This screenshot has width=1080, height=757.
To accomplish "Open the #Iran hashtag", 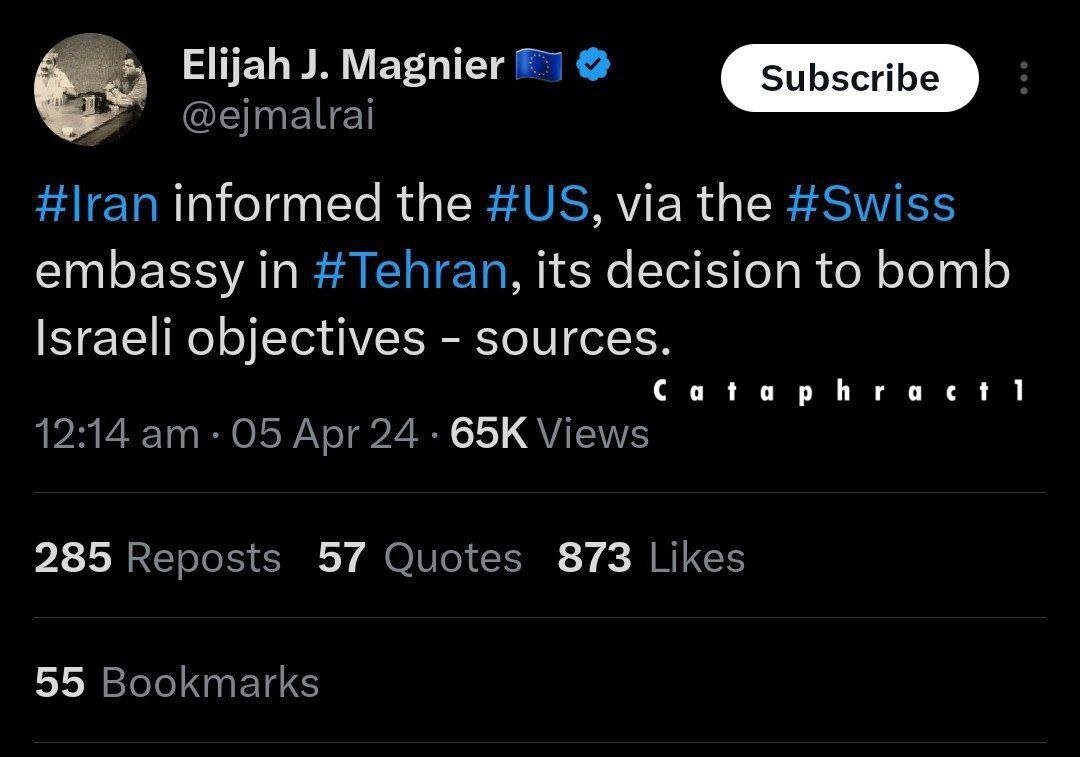I will (97, 204).
